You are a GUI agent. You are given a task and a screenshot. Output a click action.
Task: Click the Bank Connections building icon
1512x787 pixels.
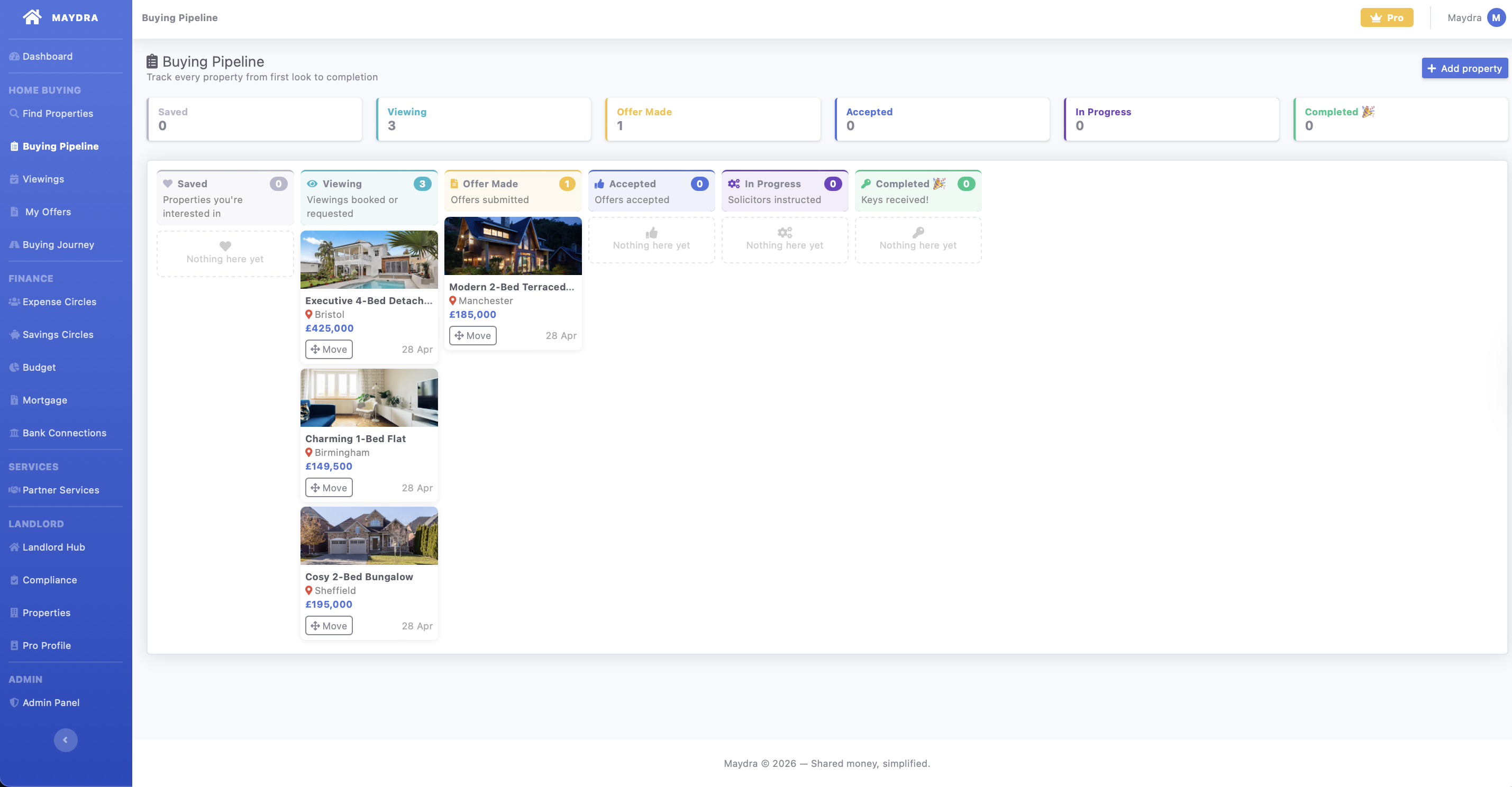point(14,433)
